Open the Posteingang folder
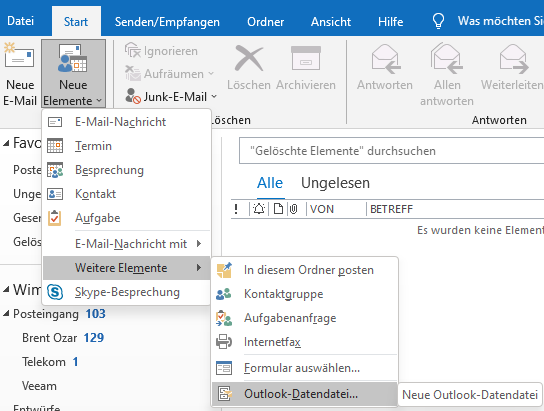 [x=45, y=314]
